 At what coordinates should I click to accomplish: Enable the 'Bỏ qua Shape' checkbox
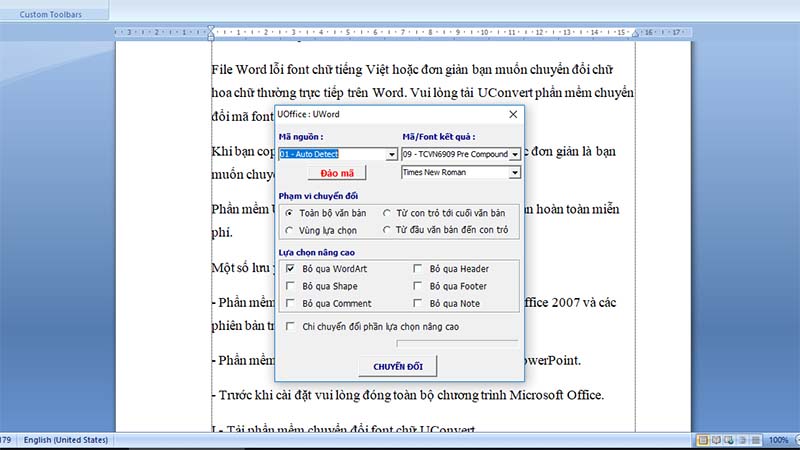pos(290,286)
